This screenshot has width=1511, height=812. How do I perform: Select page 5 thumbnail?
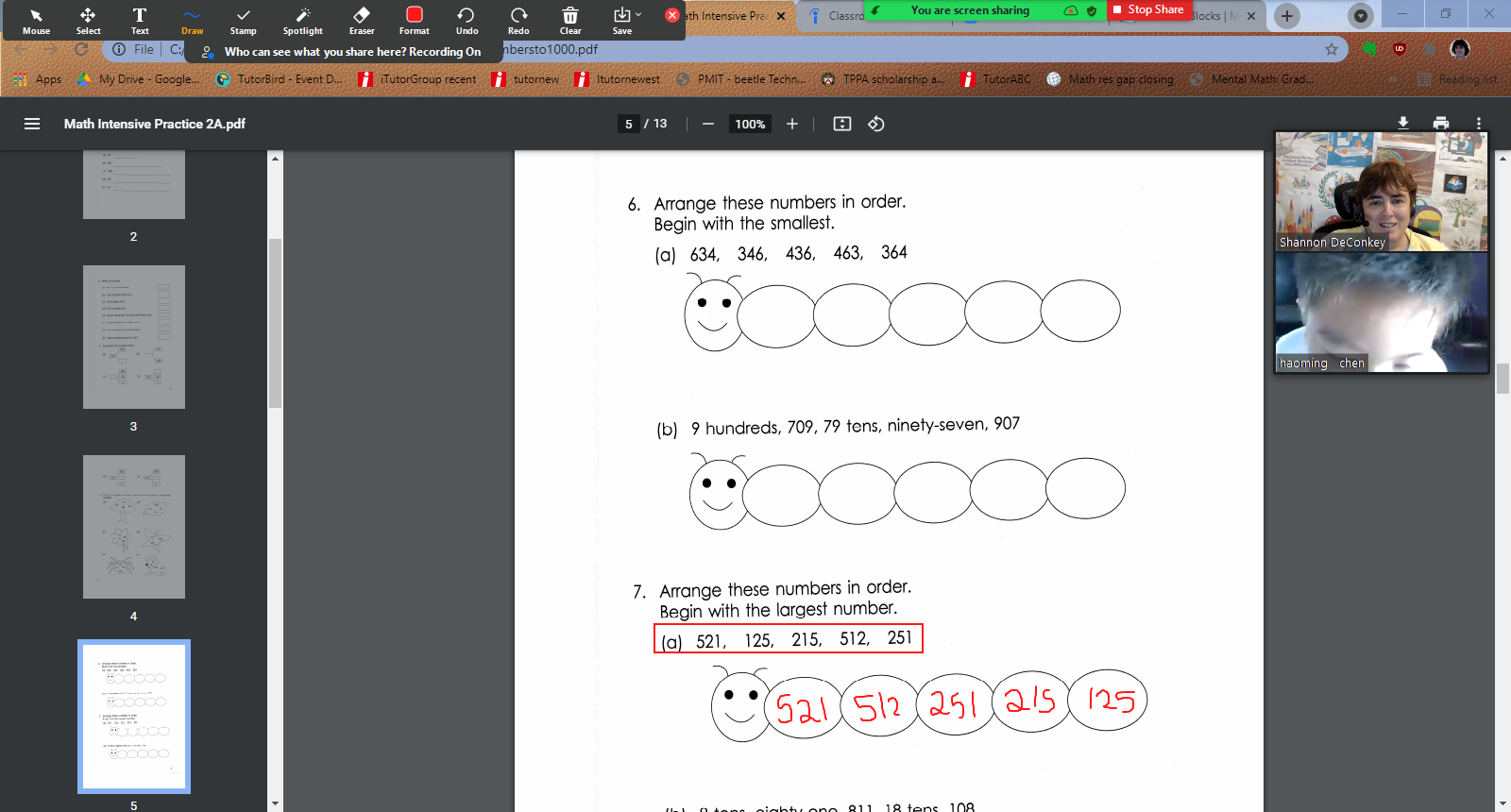click(134, 717)
